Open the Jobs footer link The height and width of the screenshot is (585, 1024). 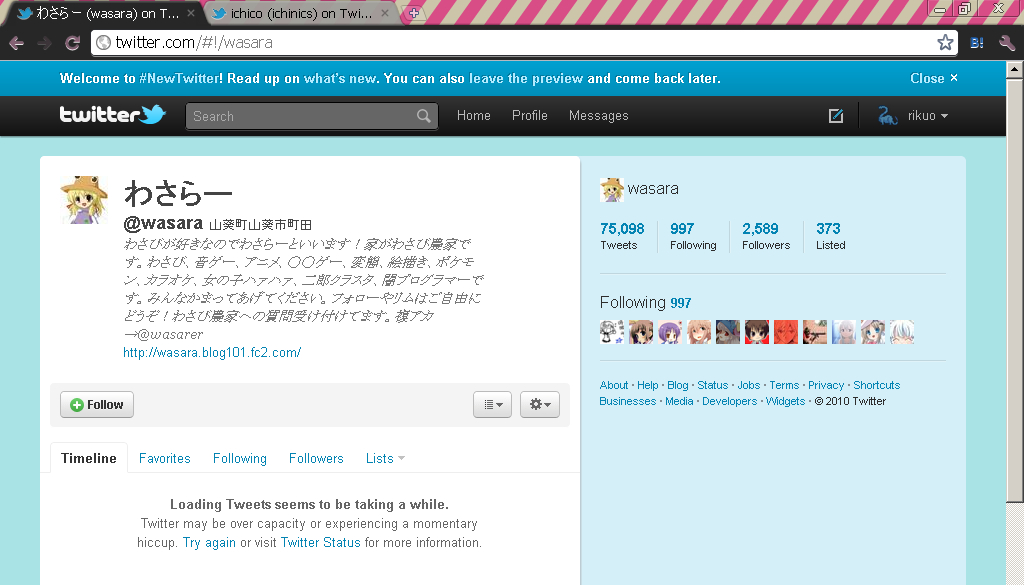point(748,385)
